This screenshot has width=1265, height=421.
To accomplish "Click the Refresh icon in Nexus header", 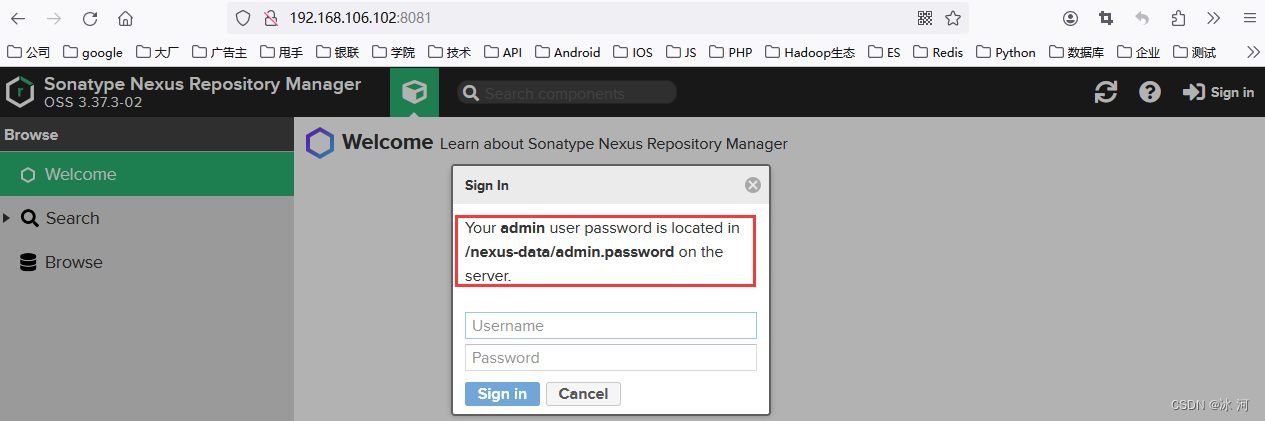I will [1105, 92].
